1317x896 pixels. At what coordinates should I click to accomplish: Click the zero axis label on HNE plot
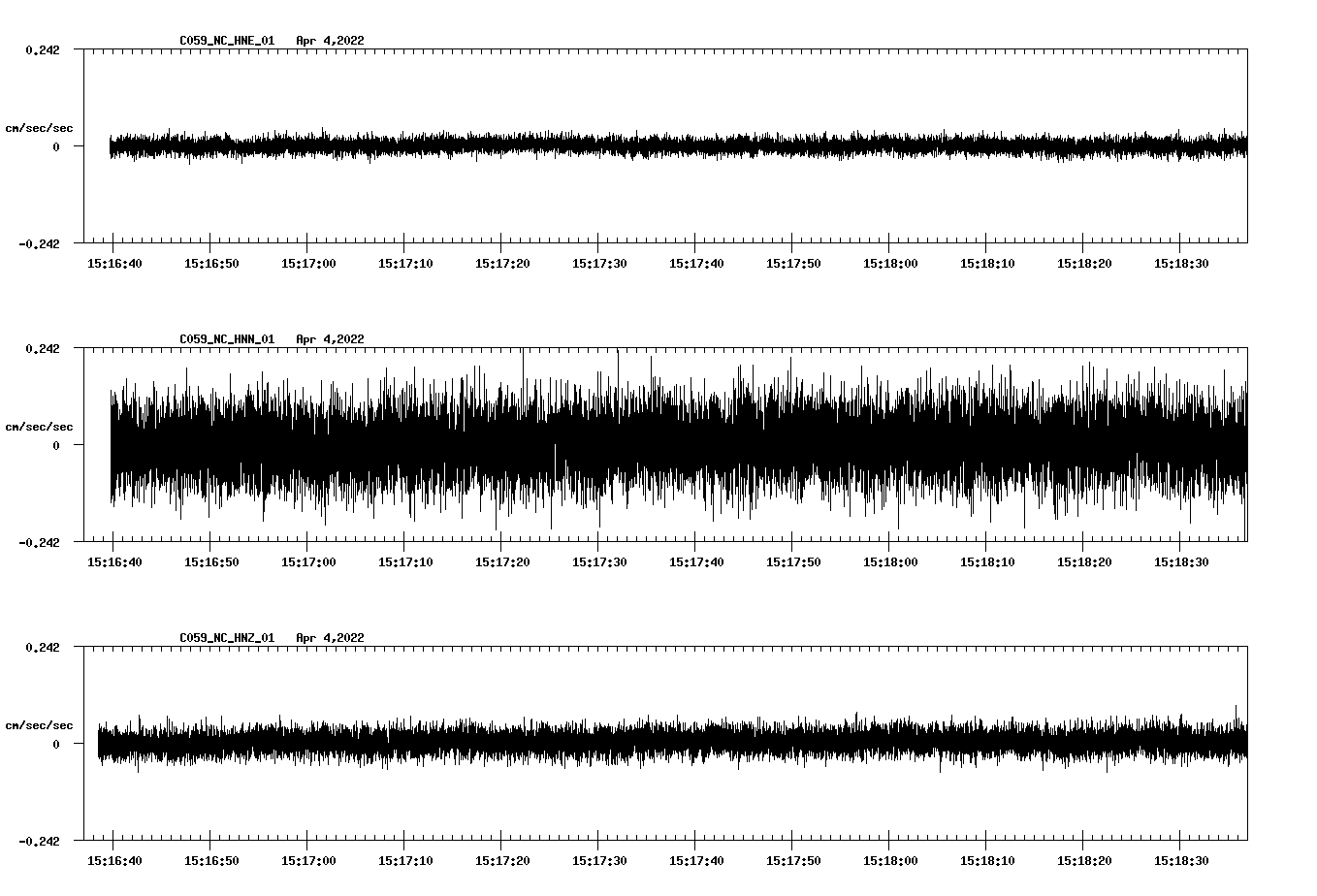tap(56, 147)
